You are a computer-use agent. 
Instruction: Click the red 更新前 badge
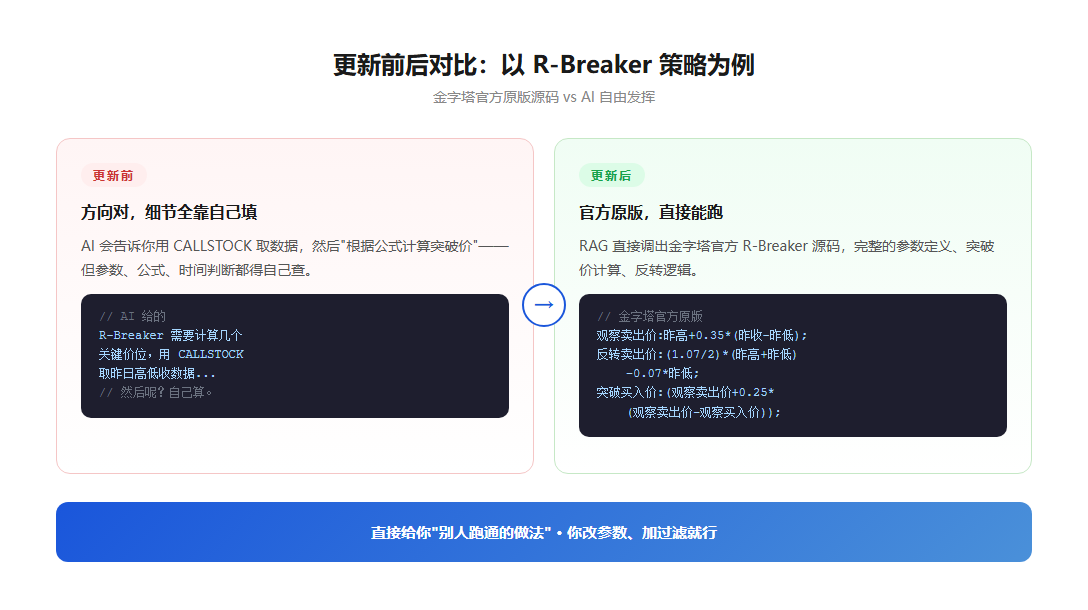coord(113,176)
